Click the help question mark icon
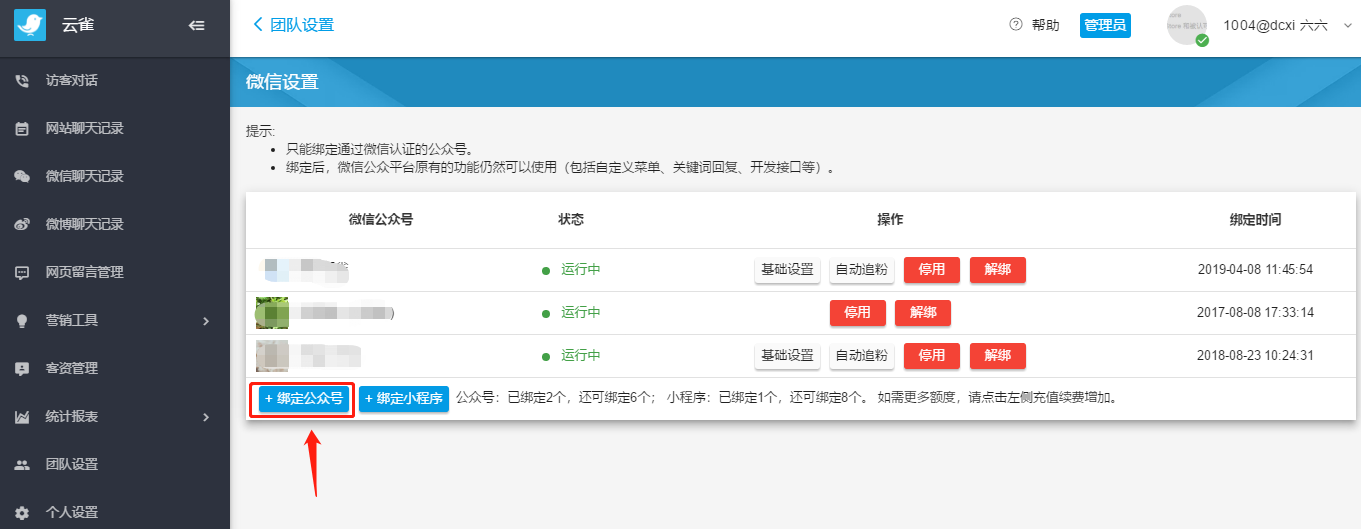The image size is (1361, 529). tap(1016, 25)
